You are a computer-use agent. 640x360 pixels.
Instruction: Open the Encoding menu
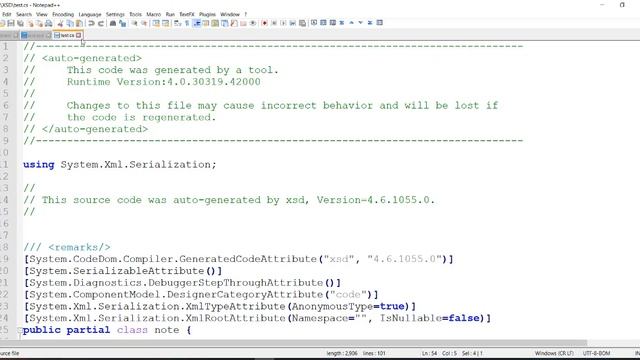click(x=63, y=14)
